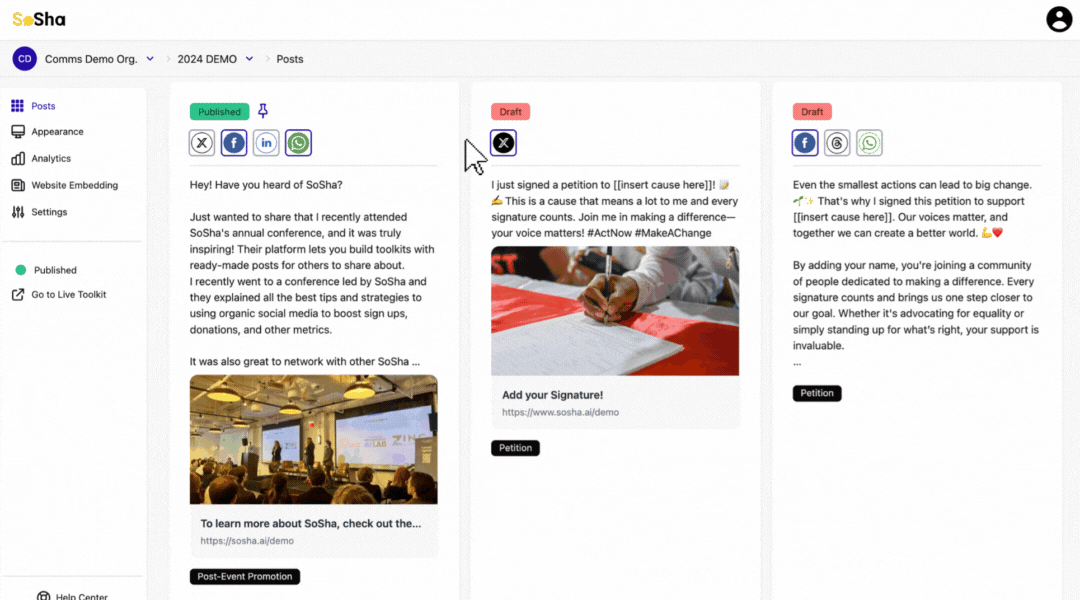
Task: Open Appearance in the sidebar
Action: [x=57, y=132]
